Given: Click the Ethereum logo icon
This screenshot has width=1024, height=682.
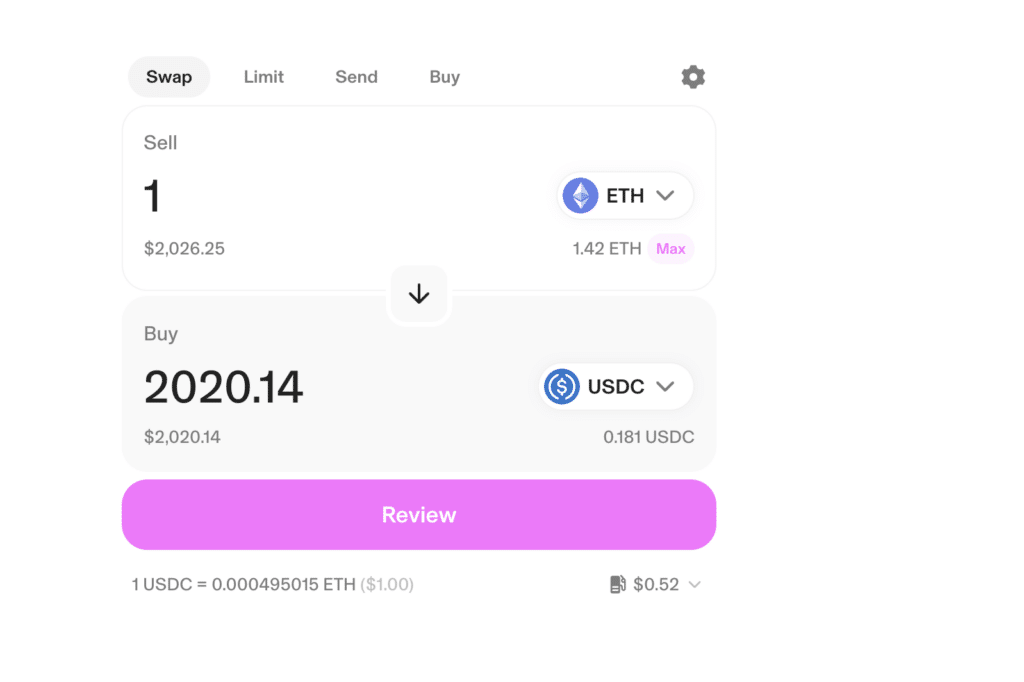Looking at the screenshot, I should (x=581, y=195).
